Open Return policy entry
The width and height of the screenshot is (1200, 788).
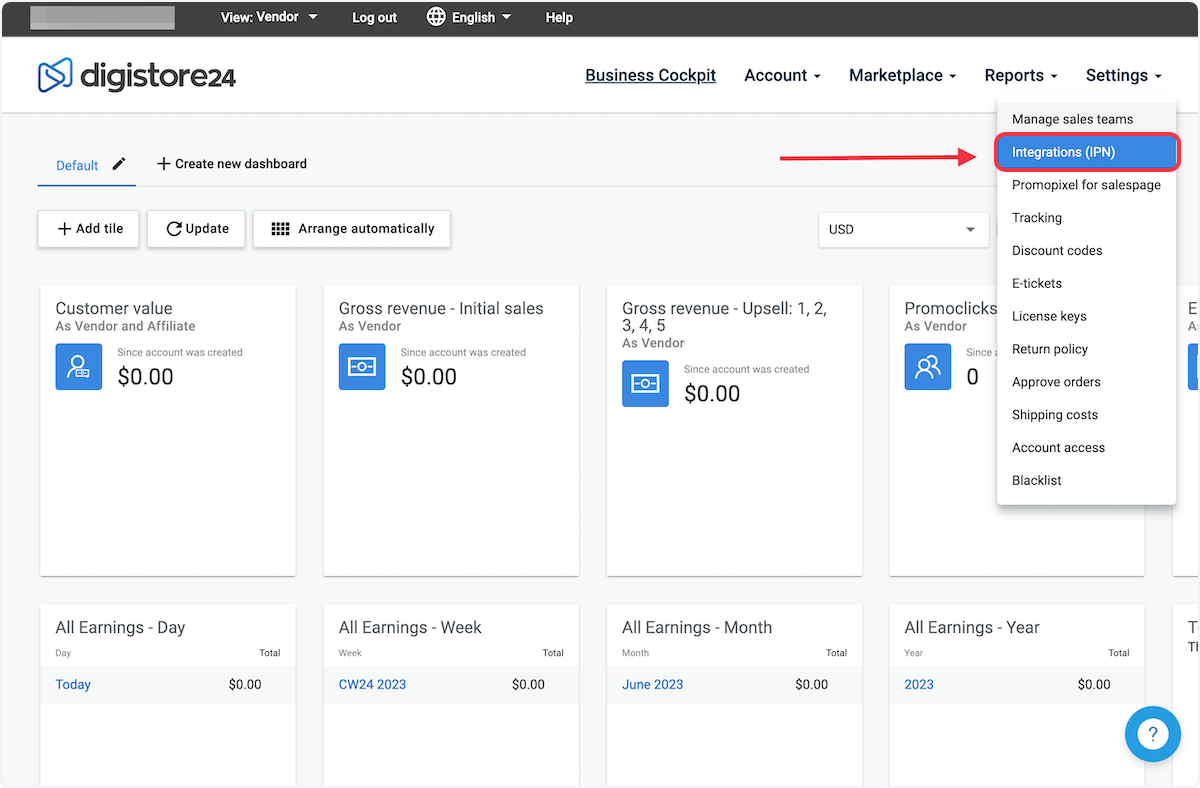click(x=1086, y=350)
